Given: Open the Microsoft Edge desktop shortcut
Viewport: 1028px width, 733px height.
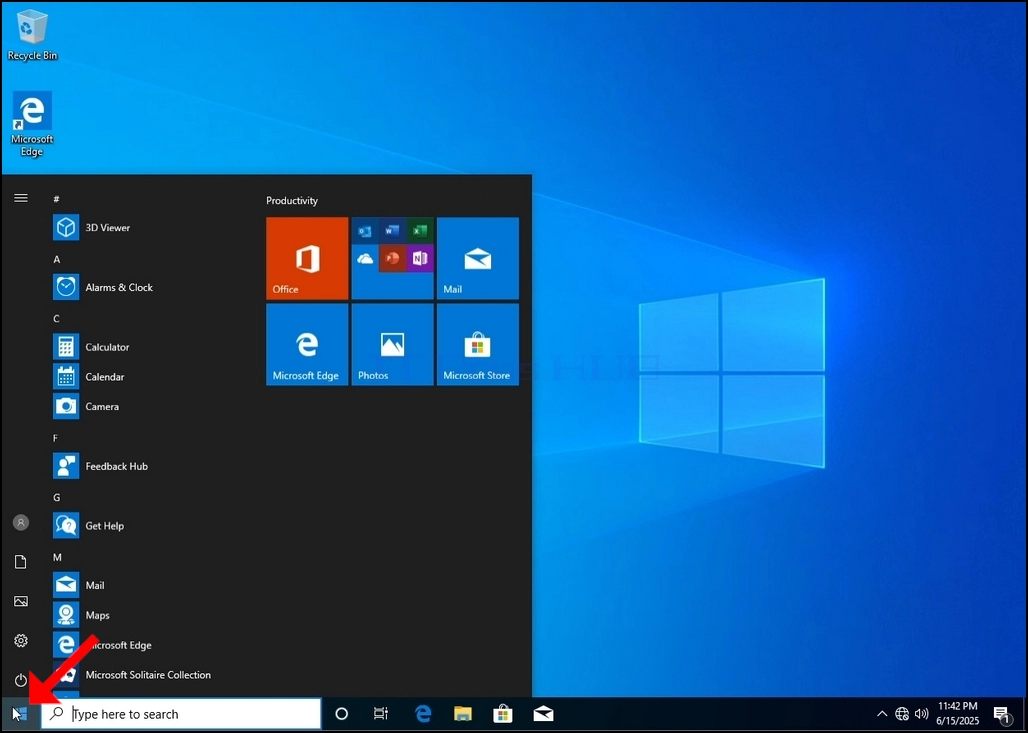Looking at the screenshot, I should coord(31,125).
